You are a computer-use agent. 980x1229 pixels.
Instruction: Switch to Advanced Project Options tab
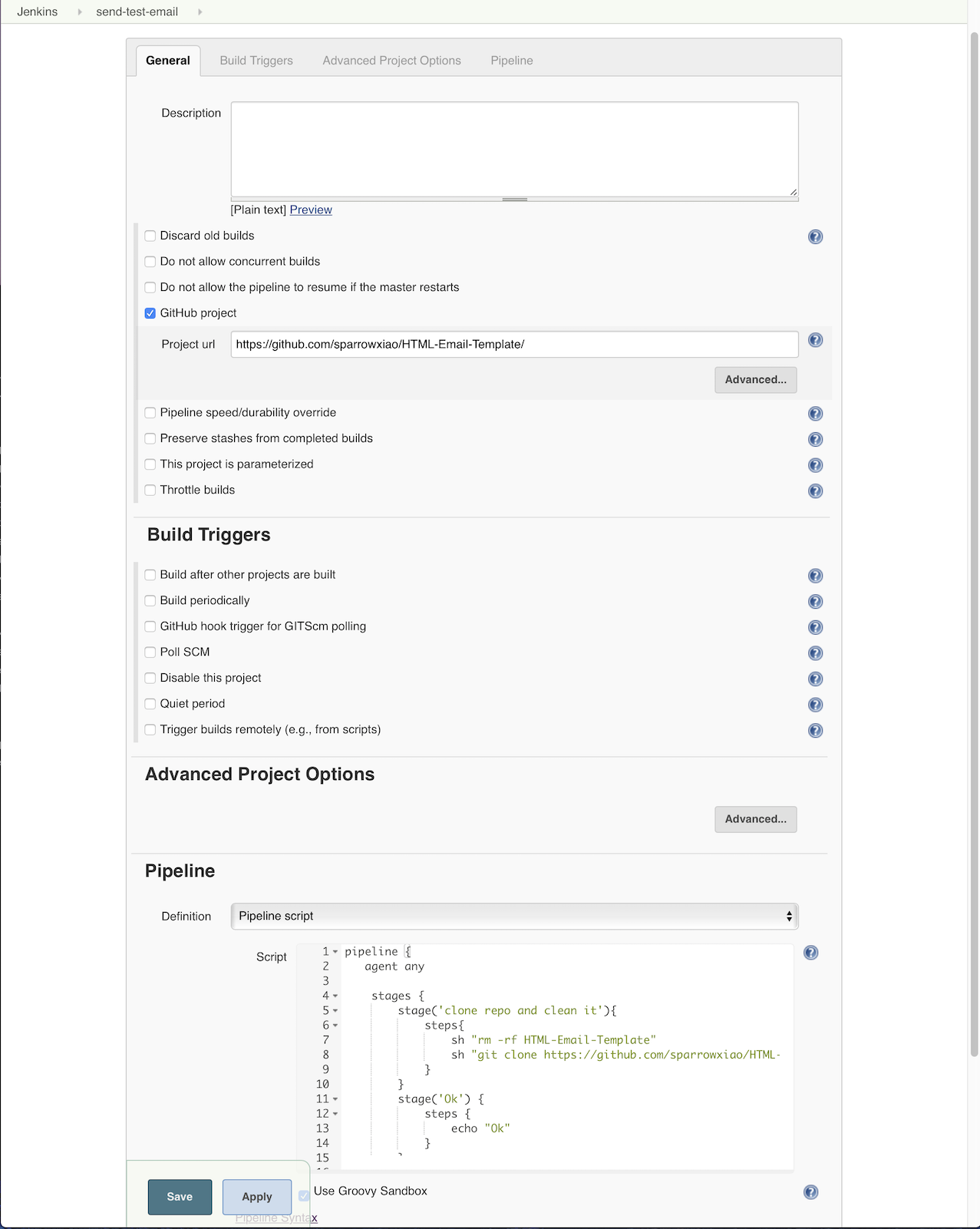(x=391, y=61)
